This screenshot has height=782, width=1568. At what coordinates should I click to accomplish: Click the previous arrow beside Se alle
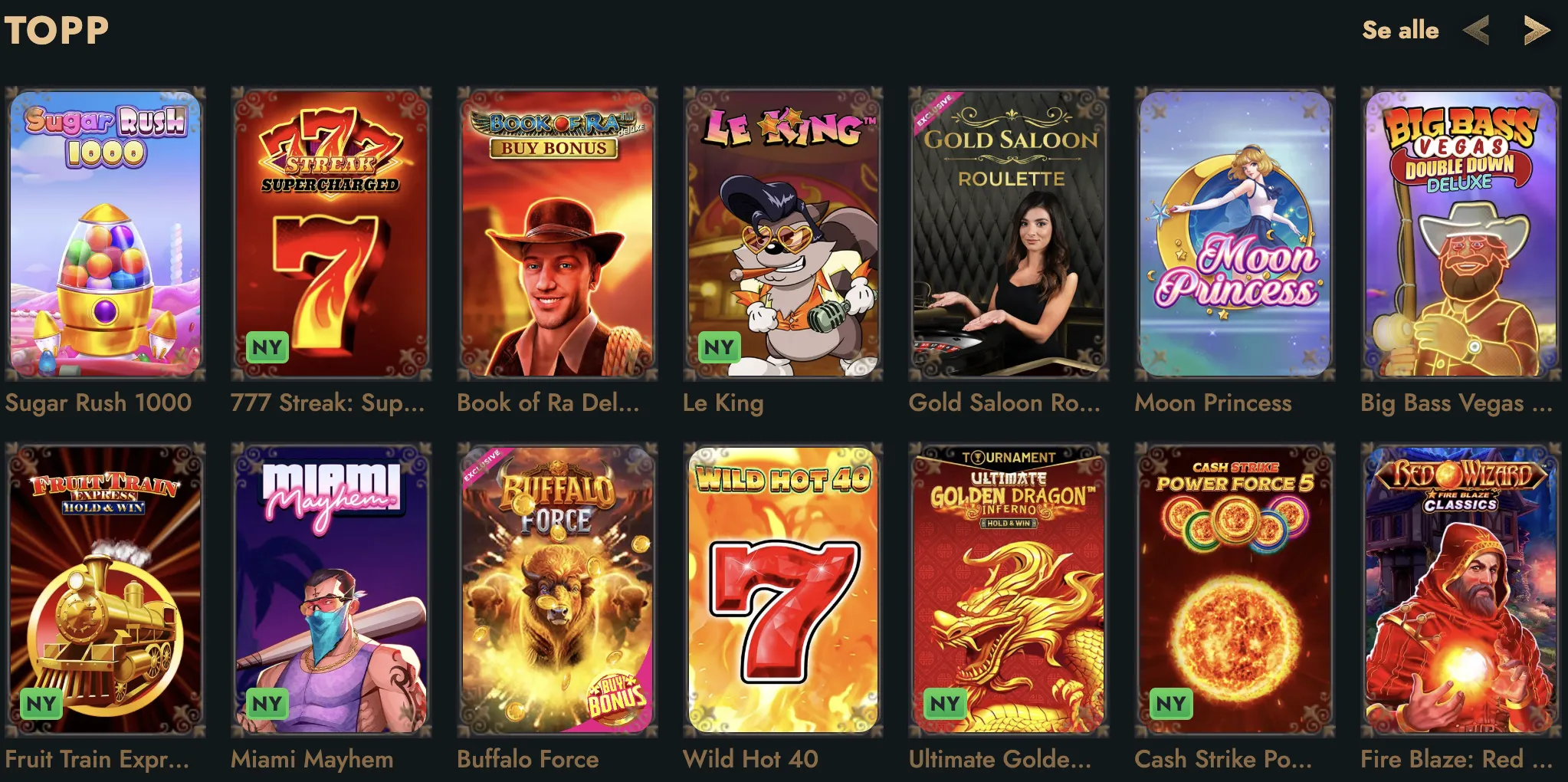(1476, 31)
